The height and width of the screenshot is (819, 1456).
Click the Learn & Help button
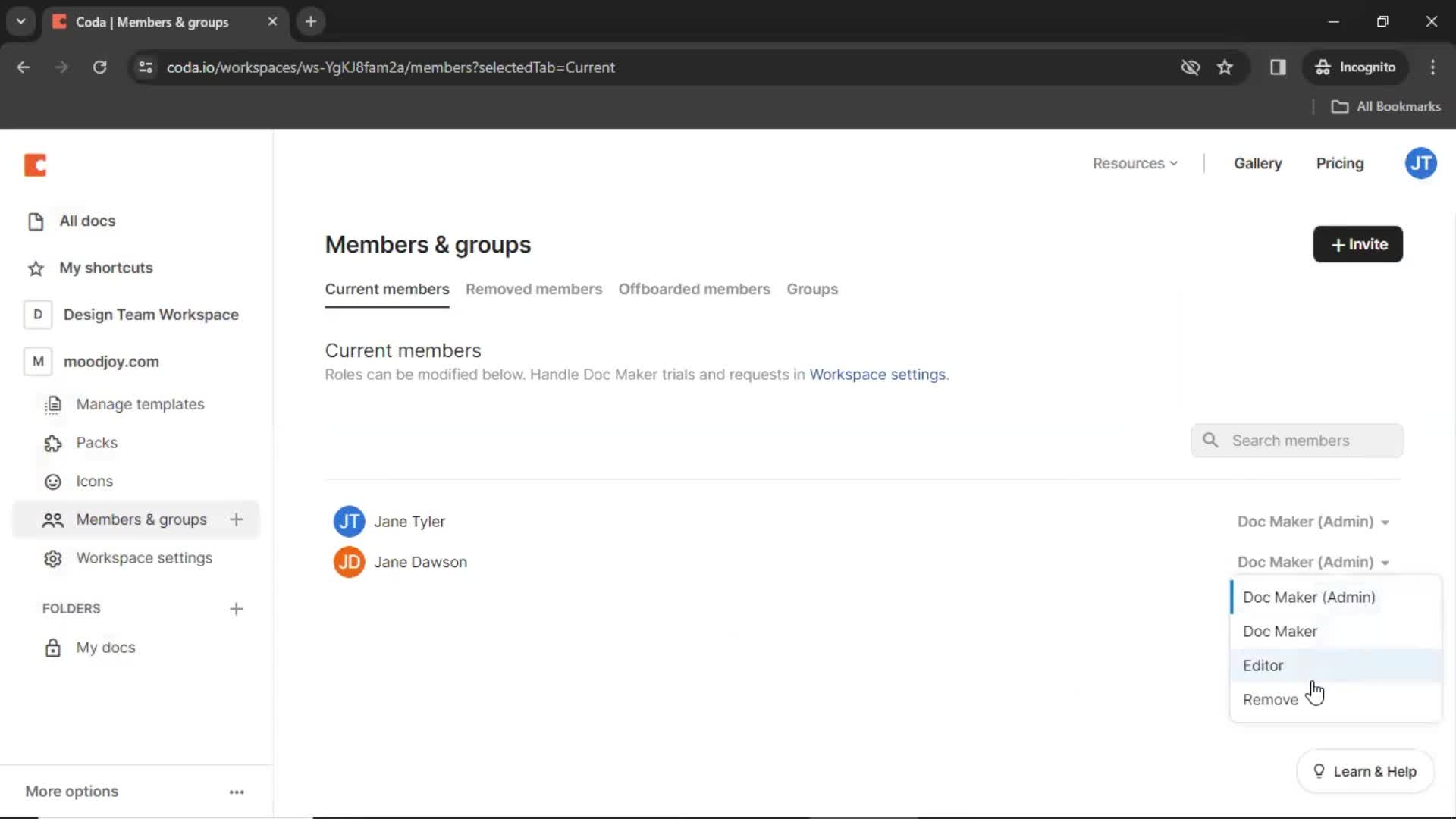pyautogui.click(x=1364, y=771)
